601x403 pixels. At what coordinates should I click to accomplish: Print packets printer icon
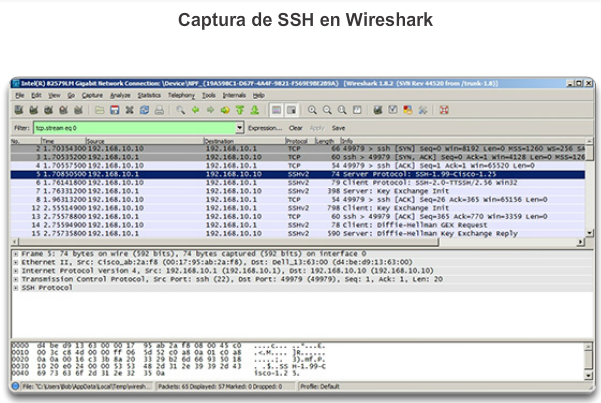coord(159,110)
